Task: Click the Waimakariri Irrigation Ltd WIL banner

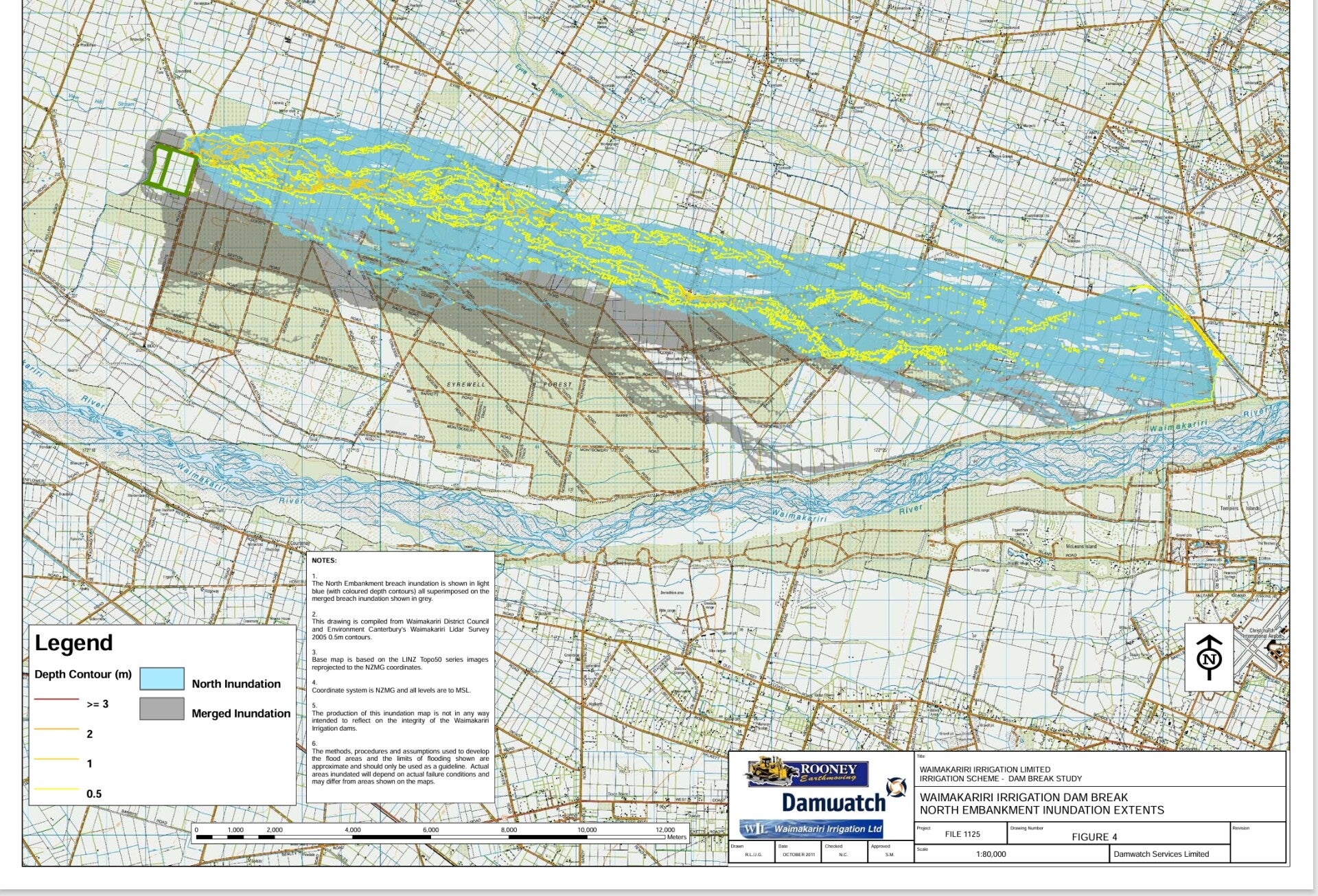Action: click(811, 829)
